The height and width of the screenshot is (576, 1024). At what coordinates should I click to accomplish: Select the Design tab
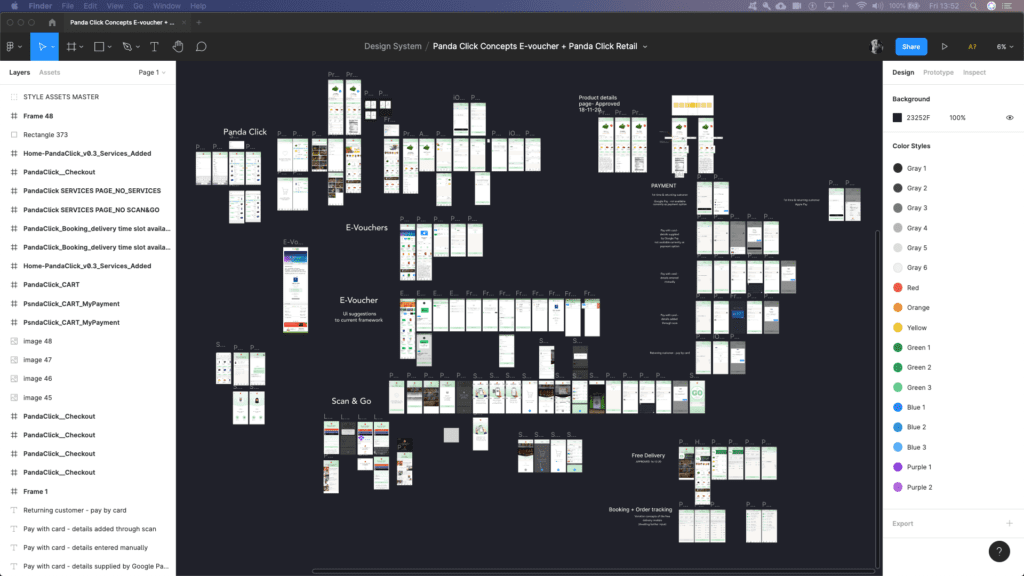[903, 72]
